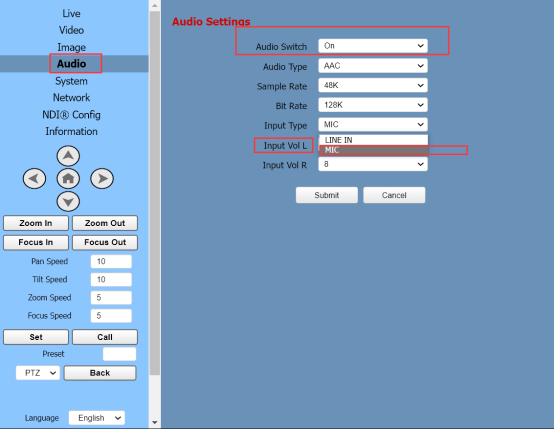
Task: Click the Pan Speed input field
Action: (x=111, y=261)
